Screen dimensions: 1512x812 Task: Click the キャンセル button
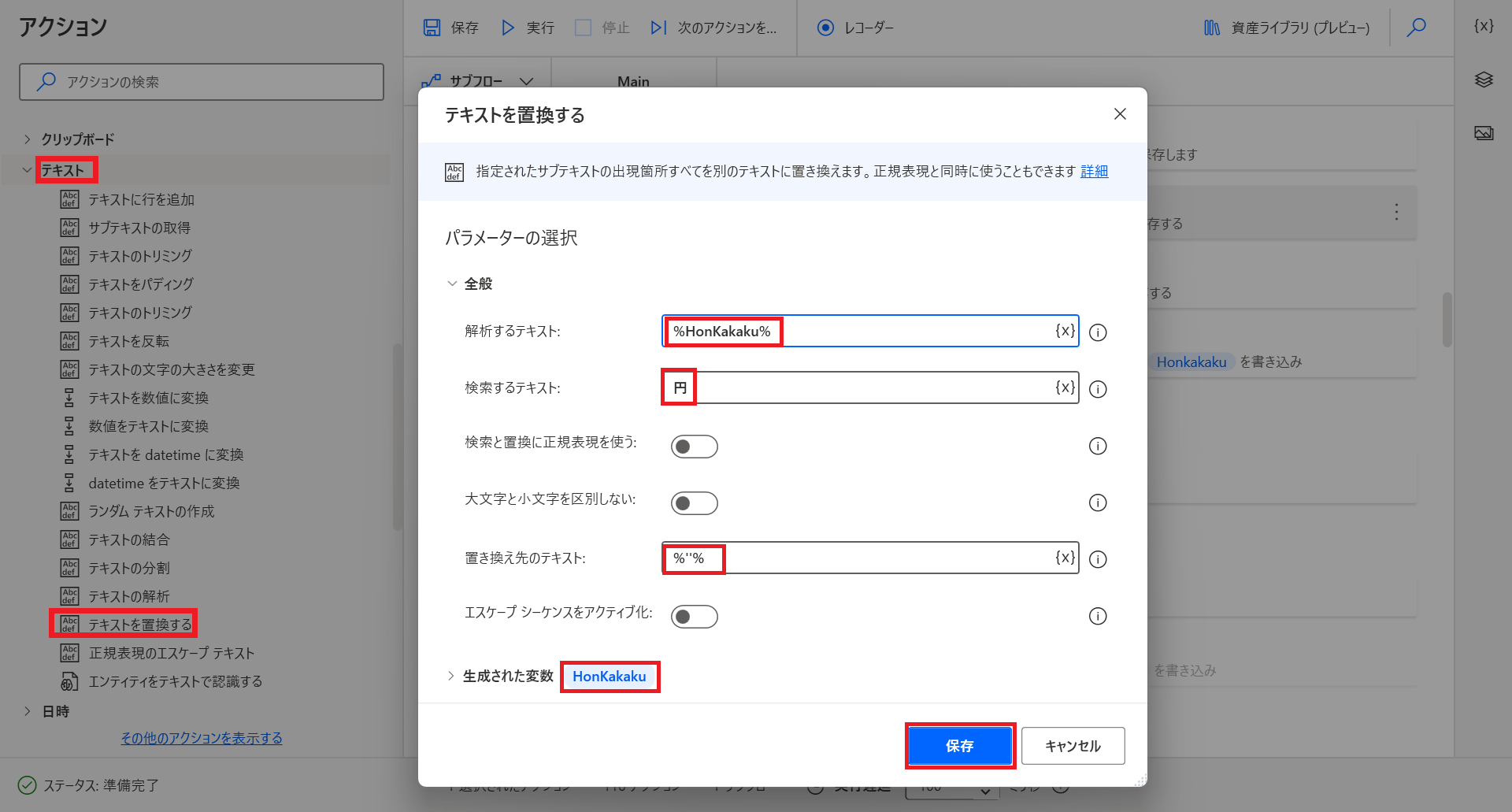[1073, 746]
